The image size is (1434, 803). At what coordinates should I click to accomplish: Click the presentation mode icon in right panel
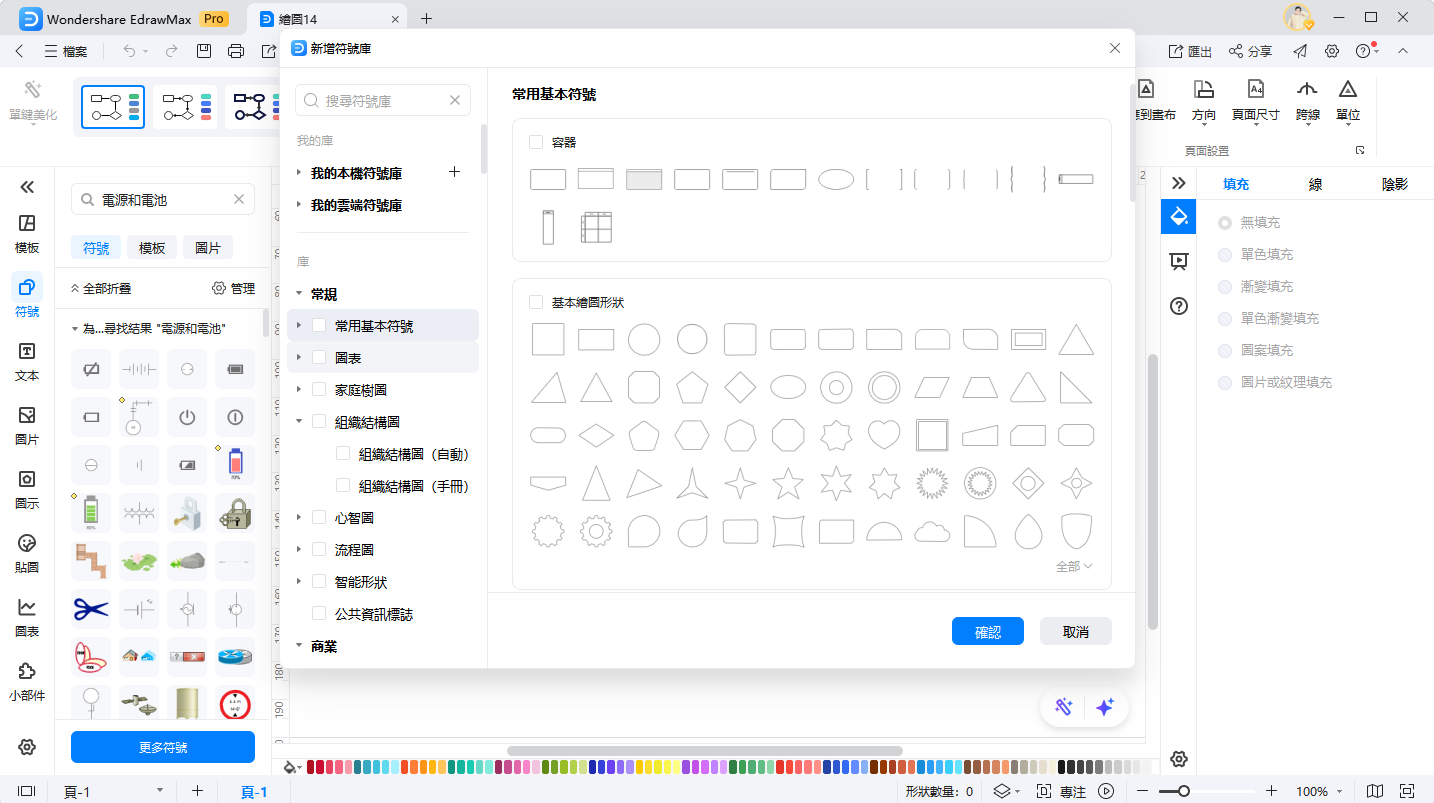pyautogui.click(x=1178, y=261)
